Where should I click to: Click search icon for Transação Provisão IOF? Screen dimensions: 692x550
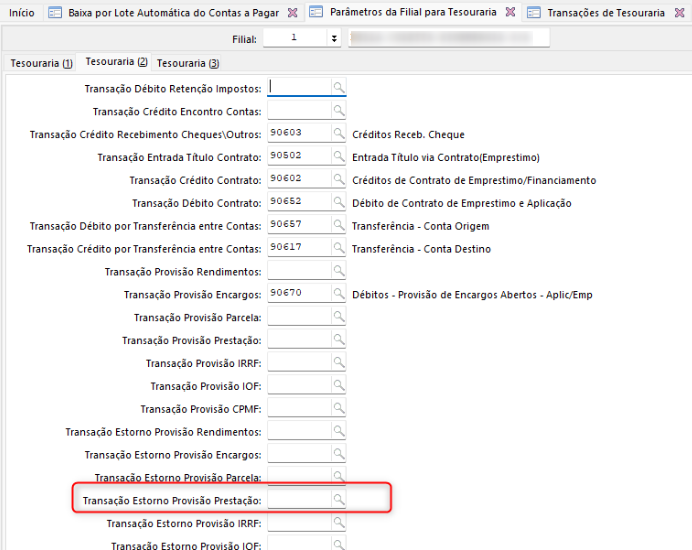pyautogui.click(x=339, y=385)
